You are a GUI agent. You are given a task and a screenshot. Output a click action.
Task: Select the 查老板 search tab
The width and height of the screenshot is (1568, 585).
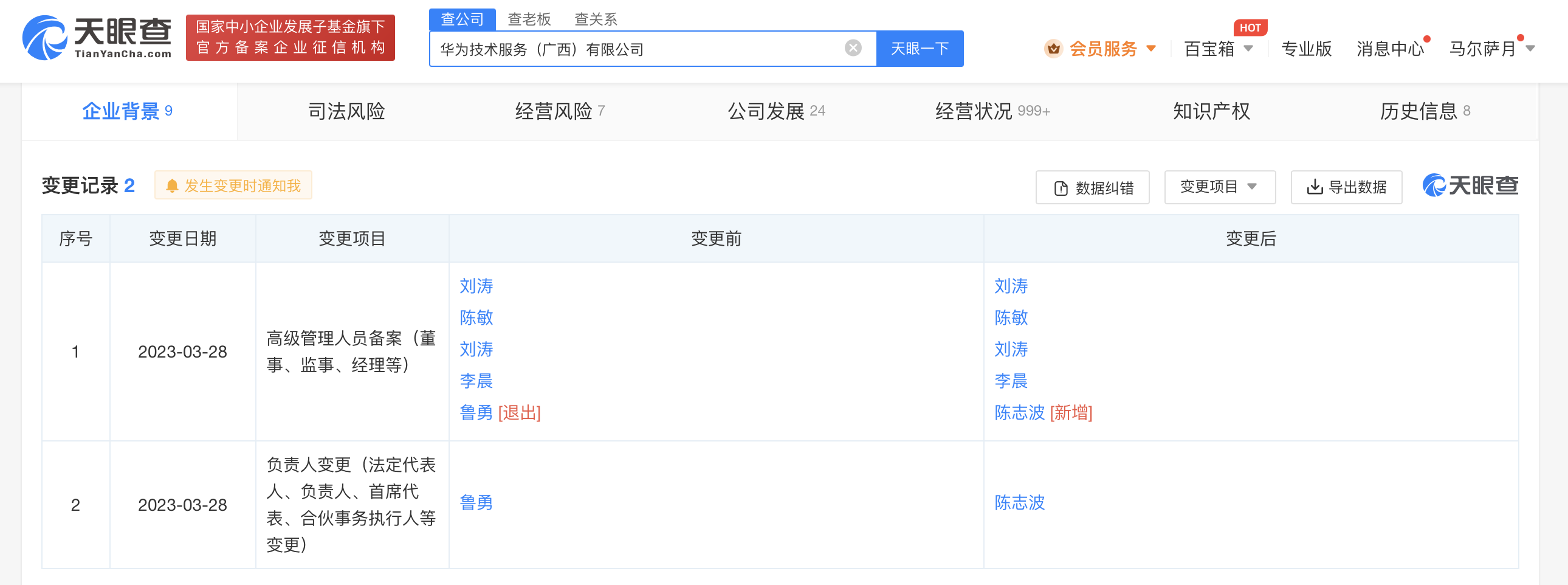click(x=529, y=19)
